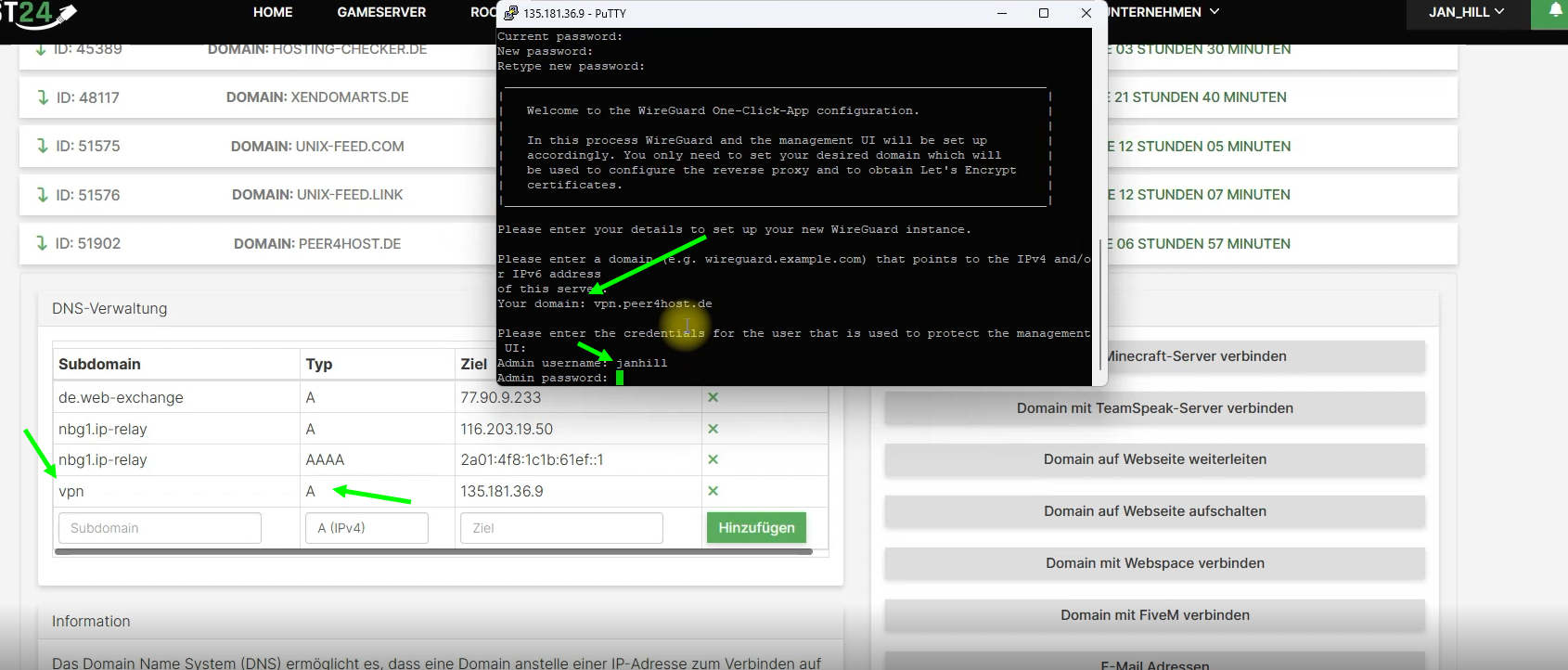Expand domain ID 48117 arrow icon
The width and height of the screenshot is (1568, 670).
(43, 97)
